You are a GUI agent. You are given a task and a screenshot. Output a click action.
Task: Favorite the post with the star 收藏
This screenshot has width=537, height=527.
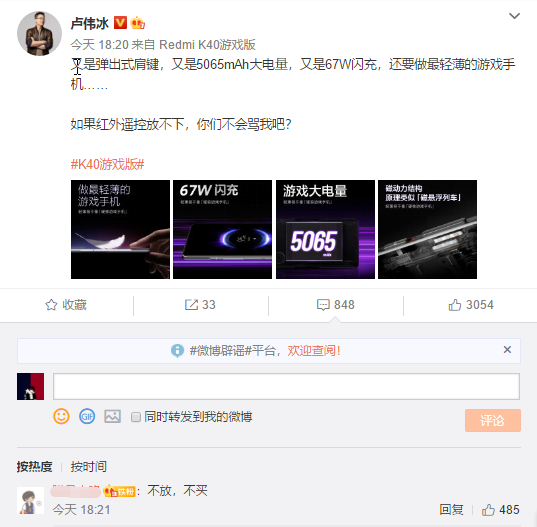coord(66,305)
